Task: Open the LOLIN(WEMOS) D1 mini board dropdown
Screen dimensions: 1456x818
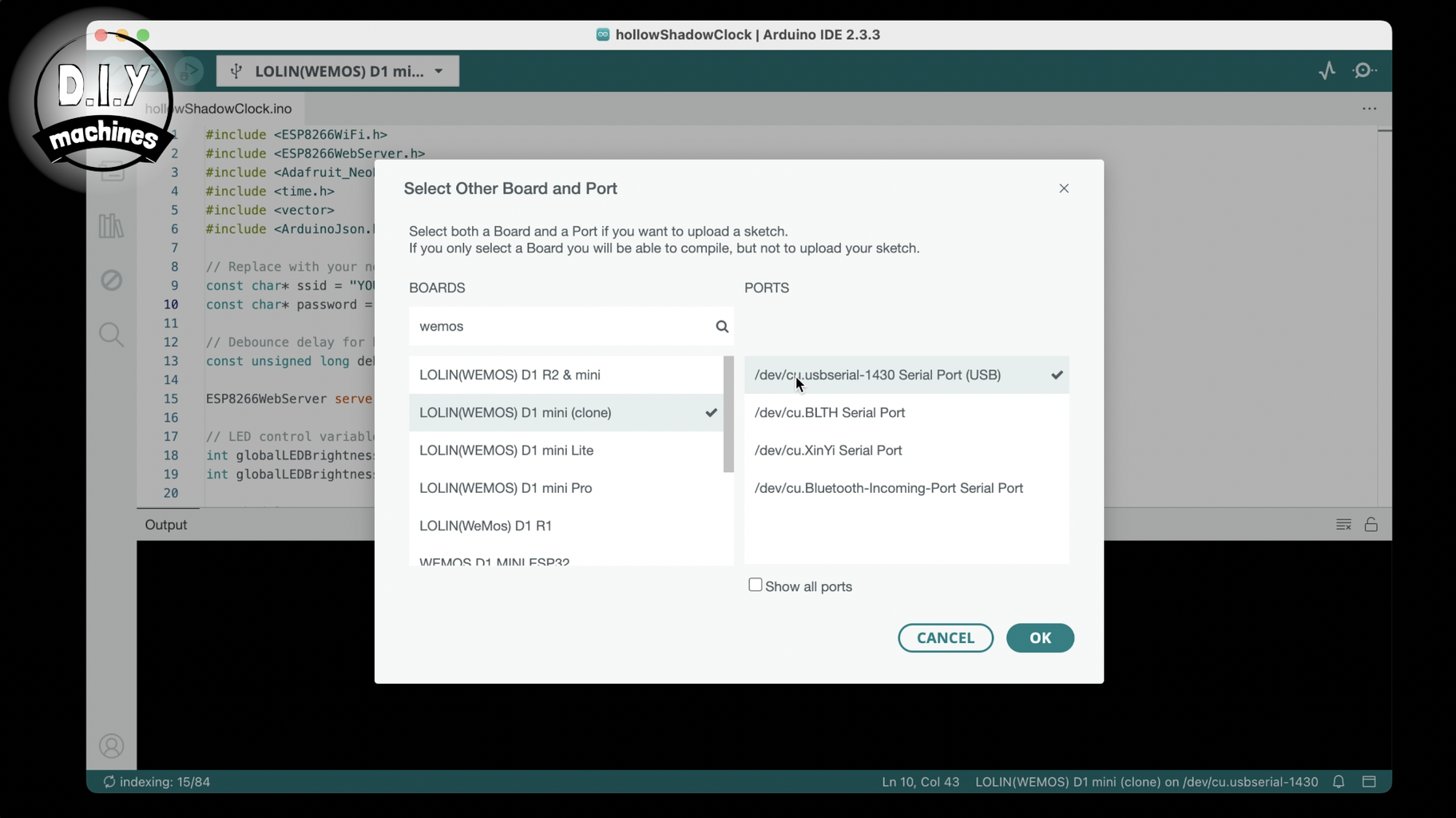Action: [338, 71]
